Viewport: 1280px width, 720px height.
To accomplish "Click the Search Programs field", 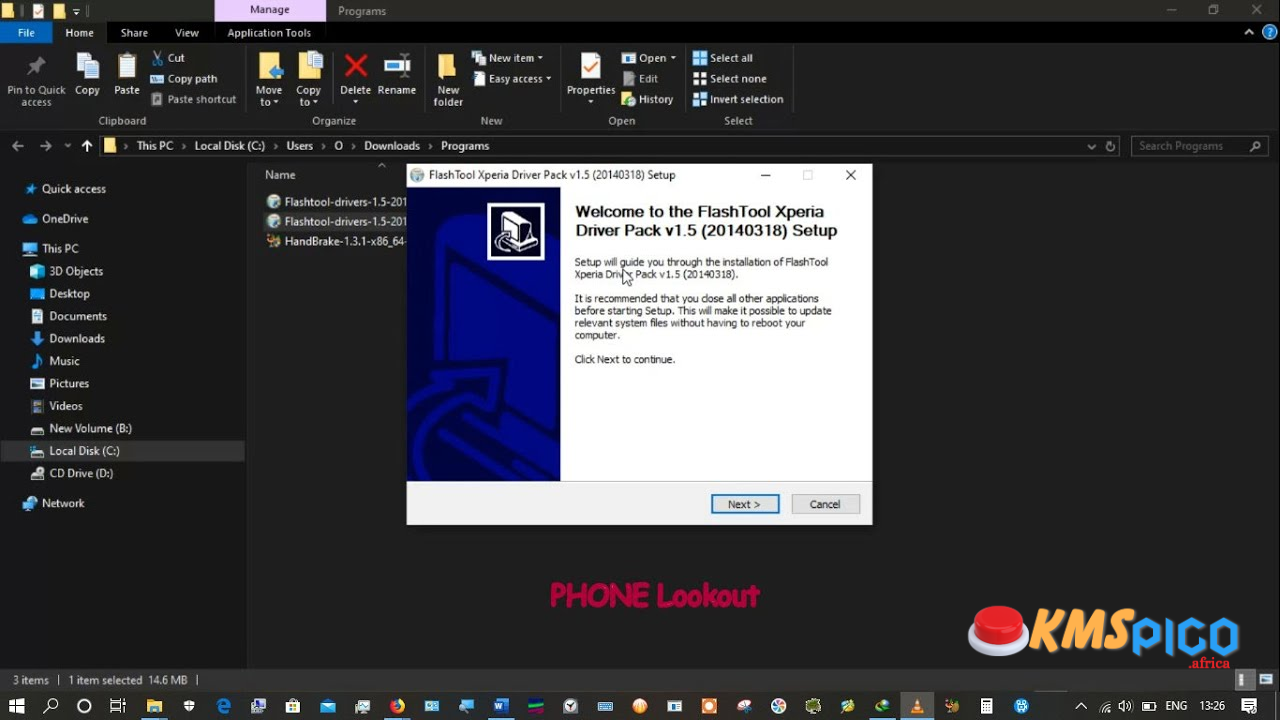I will click(1199, 146).
